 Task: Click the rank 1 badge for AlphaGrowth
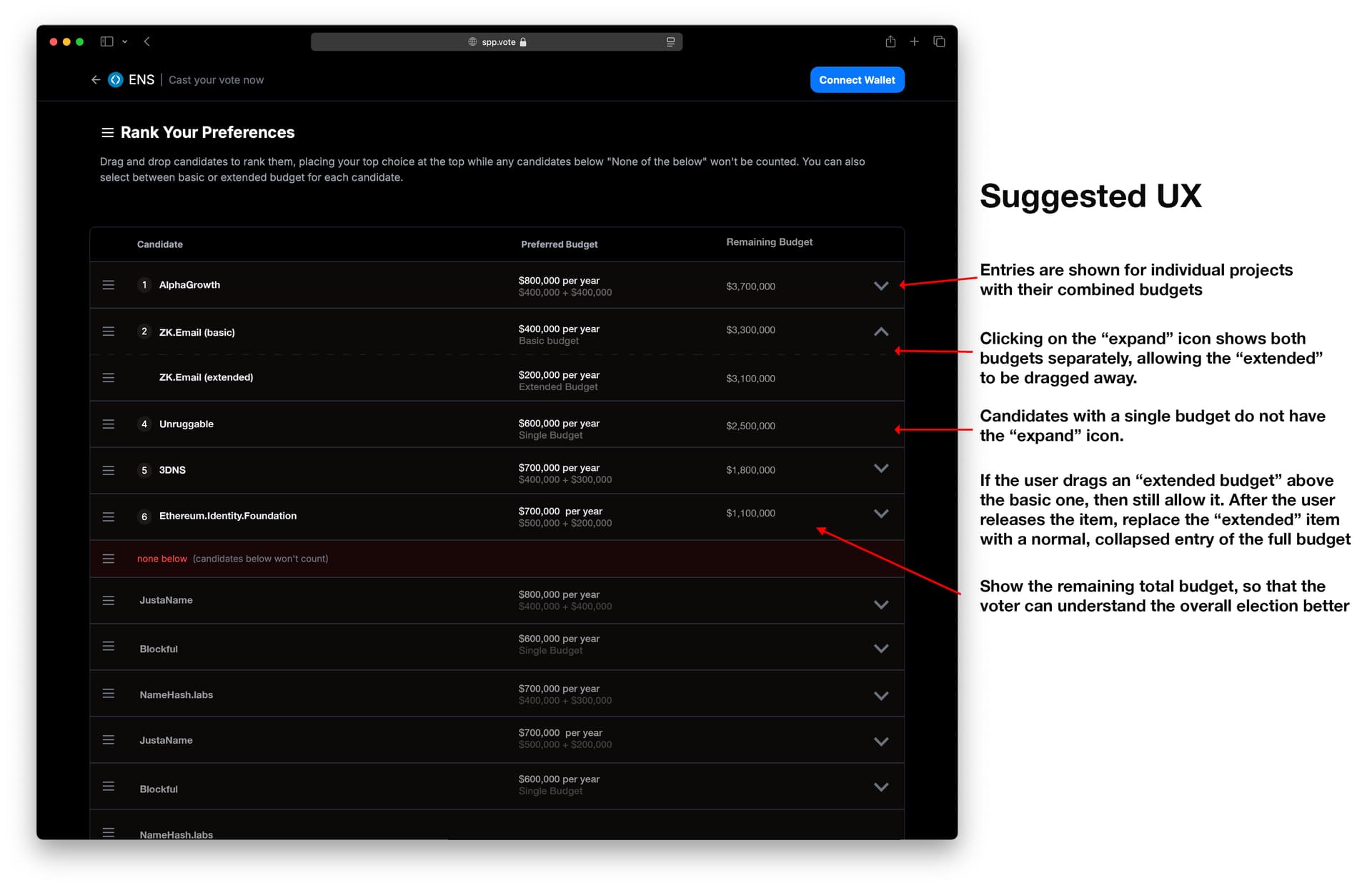[144, 285]
